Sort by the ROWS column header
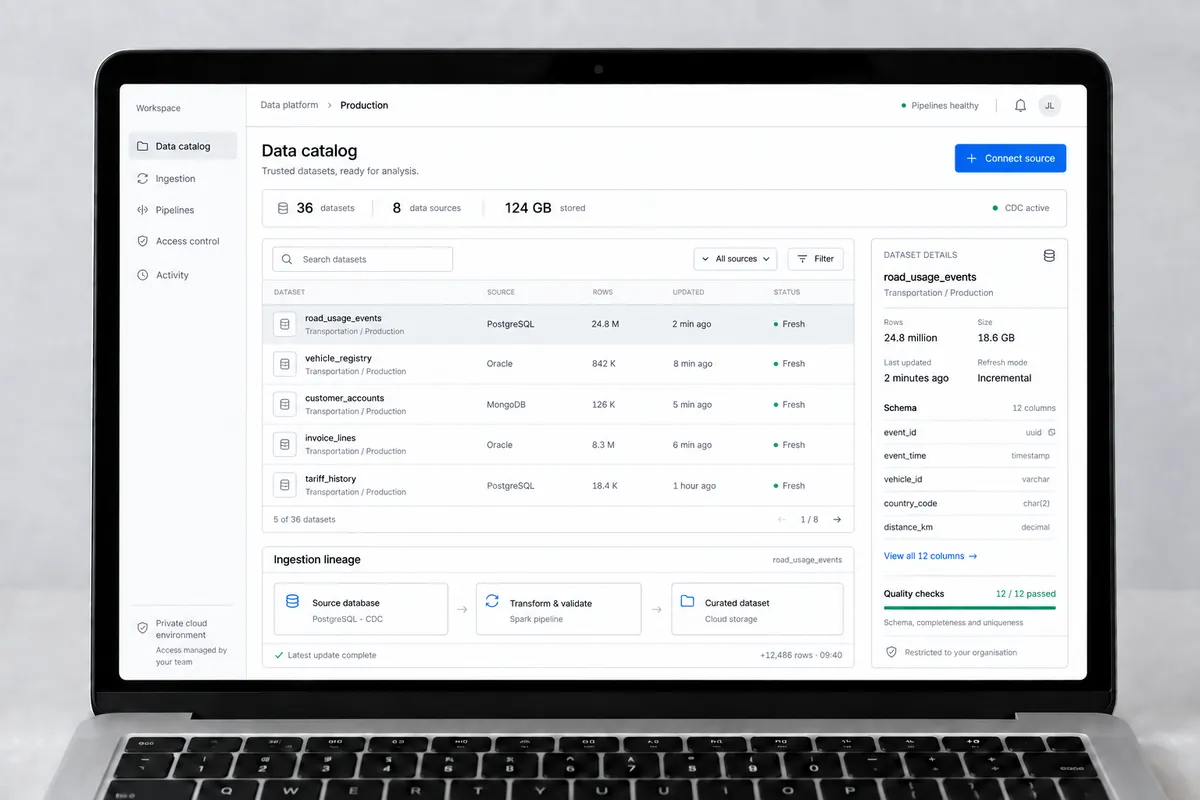This screenshot has width=1200, height=800. tap(602, 292)
